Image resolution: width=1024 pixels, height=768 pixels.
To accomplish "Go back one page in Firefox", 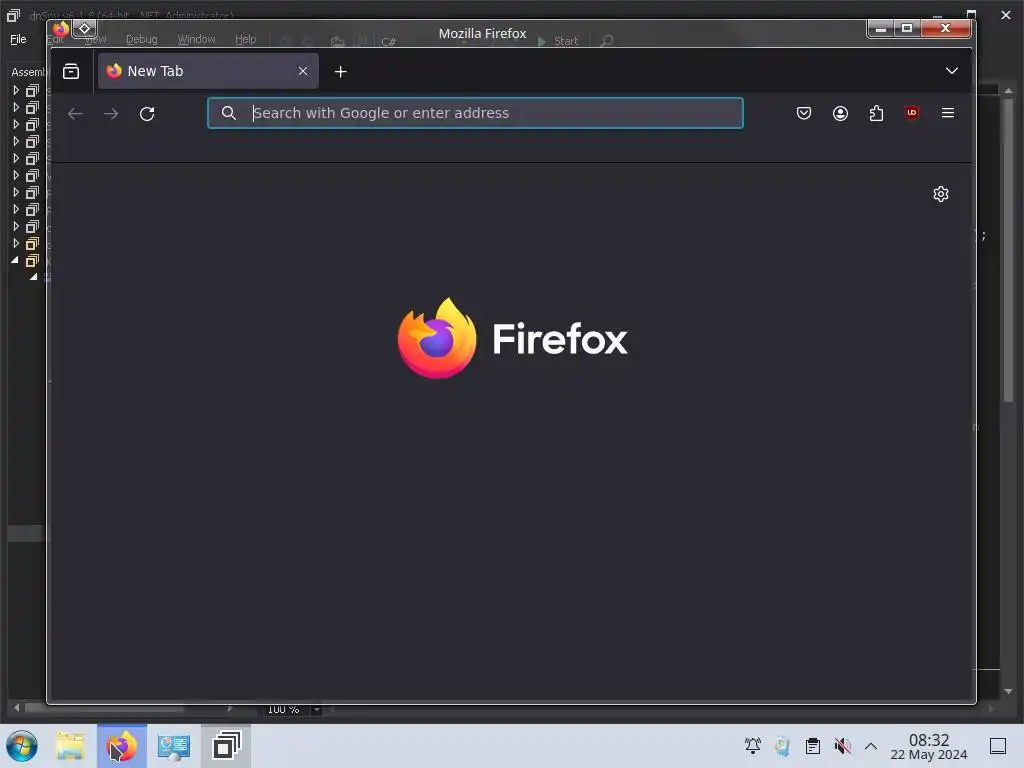I will point(75,114).
